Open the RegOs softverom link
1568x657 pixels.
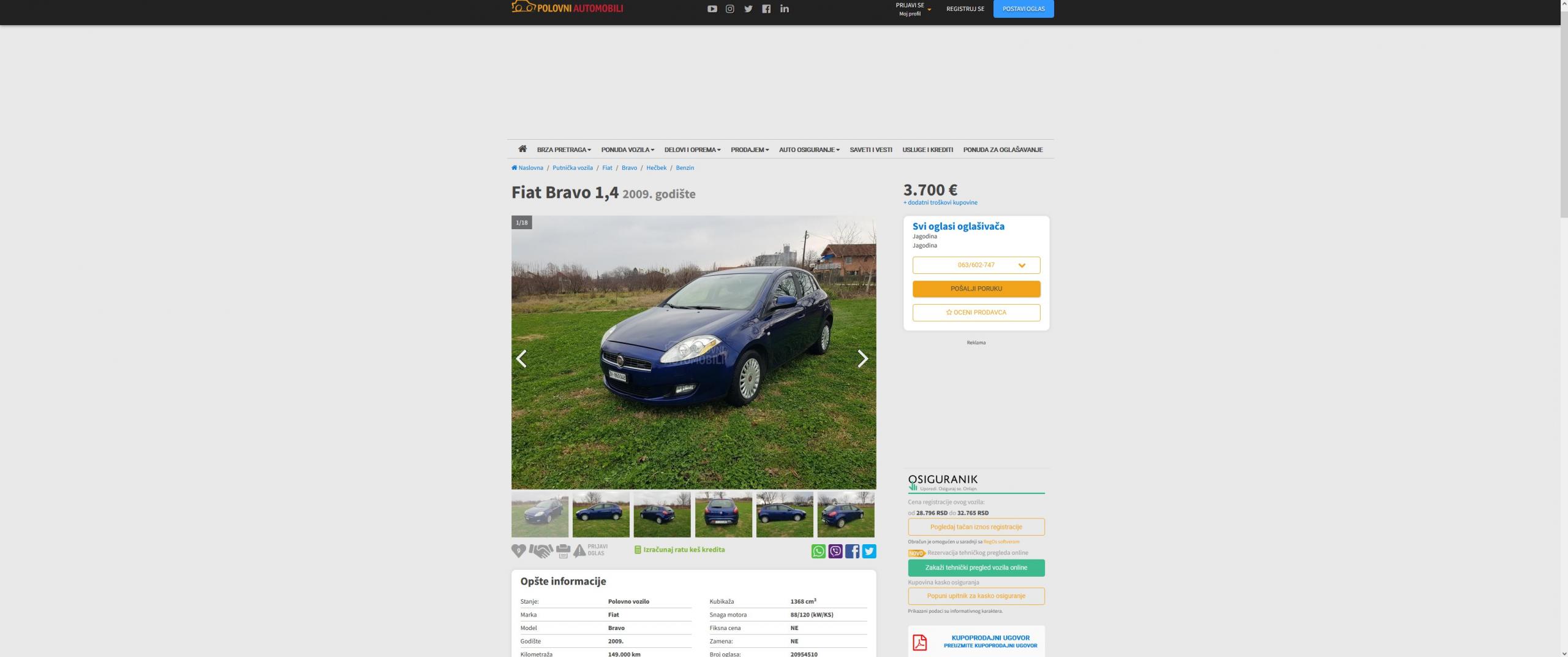[x=1001, y=542]
